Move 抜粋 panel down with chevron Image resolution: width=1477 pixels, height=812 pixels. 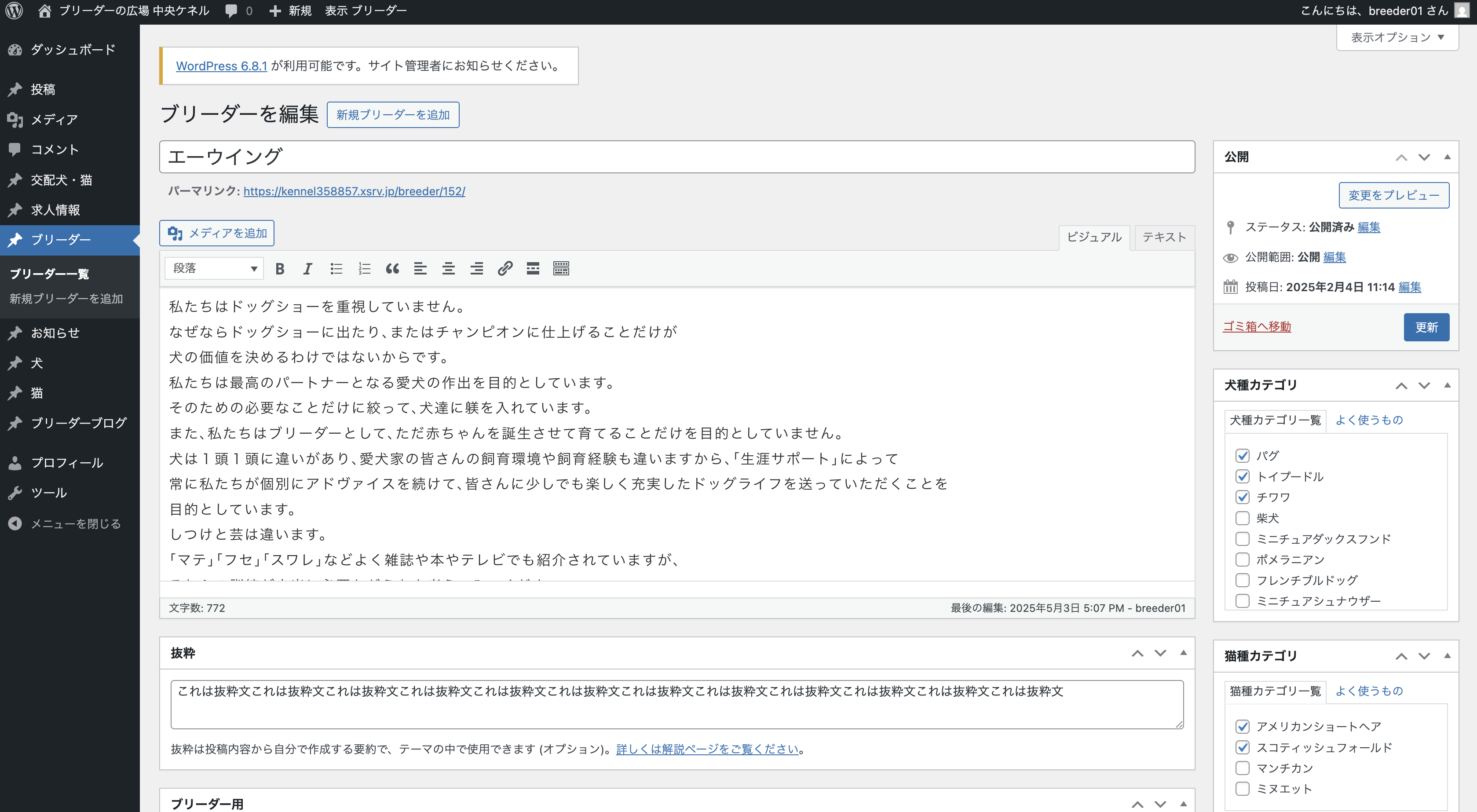point(1160,653)
